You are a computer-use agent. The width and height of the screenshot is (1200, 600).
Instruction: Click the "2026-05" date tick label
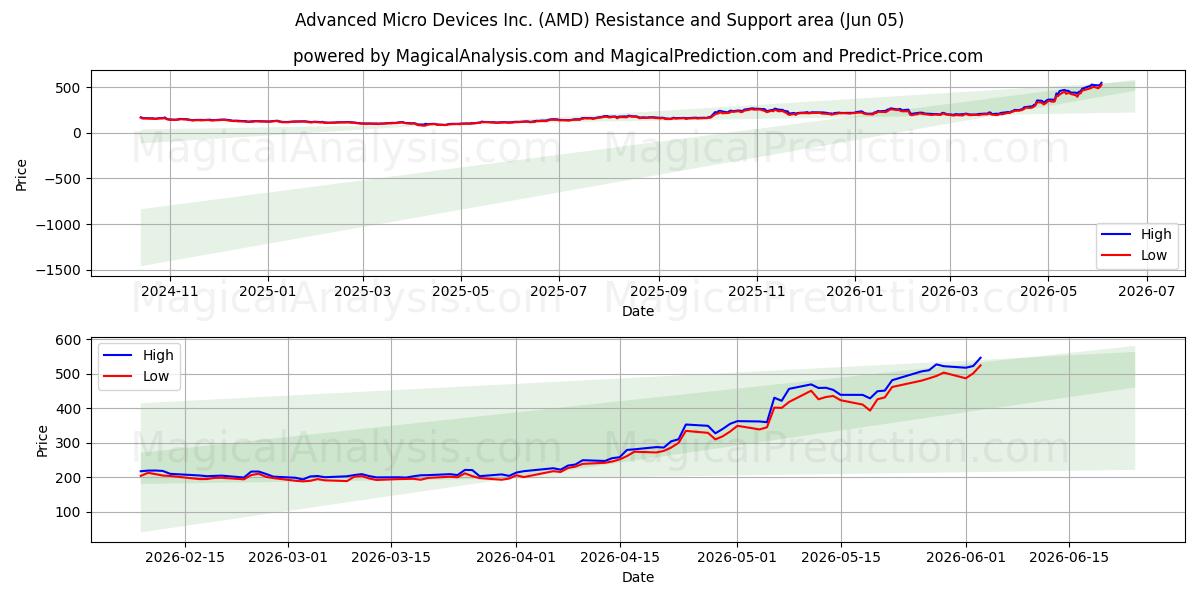tap(1048, 291)
